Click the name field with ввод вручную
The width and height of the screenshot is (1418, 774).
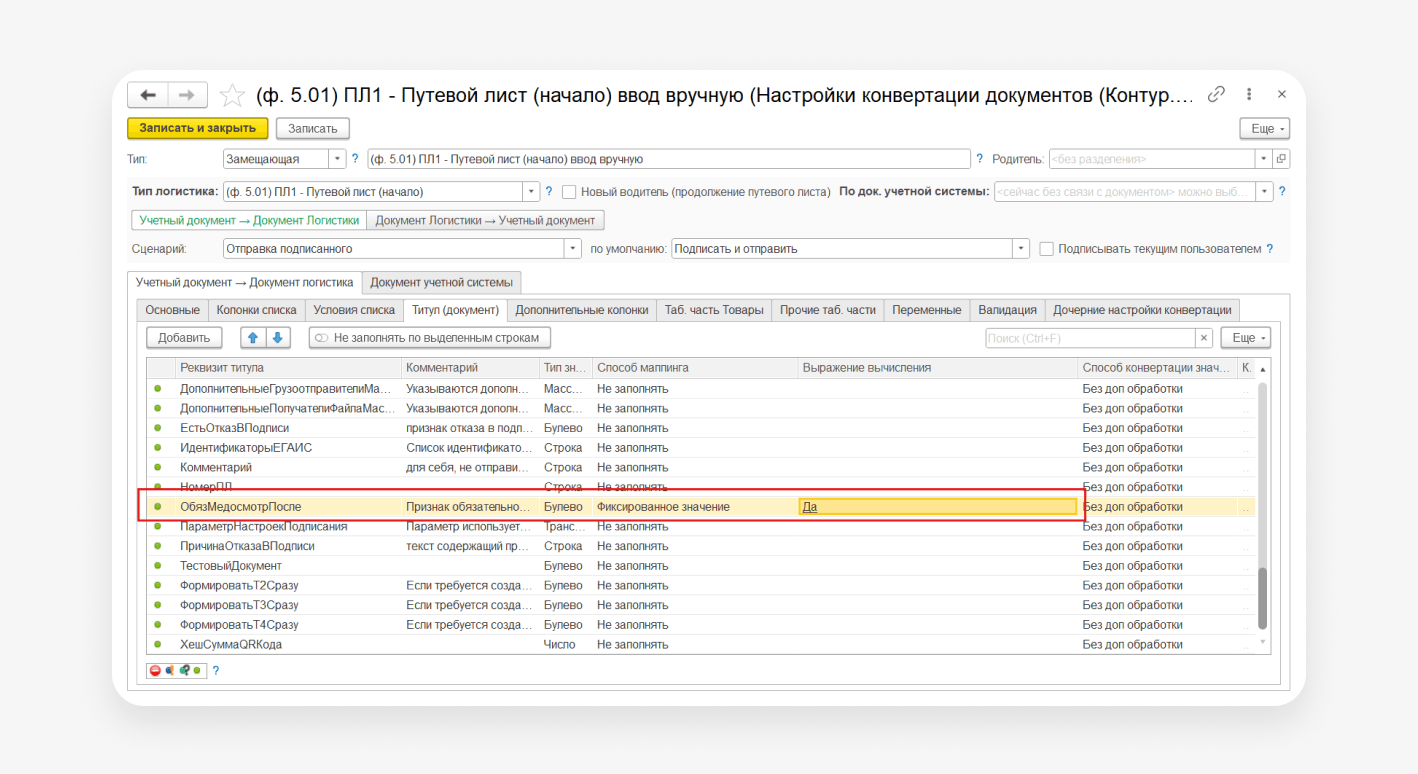[669, 159]
